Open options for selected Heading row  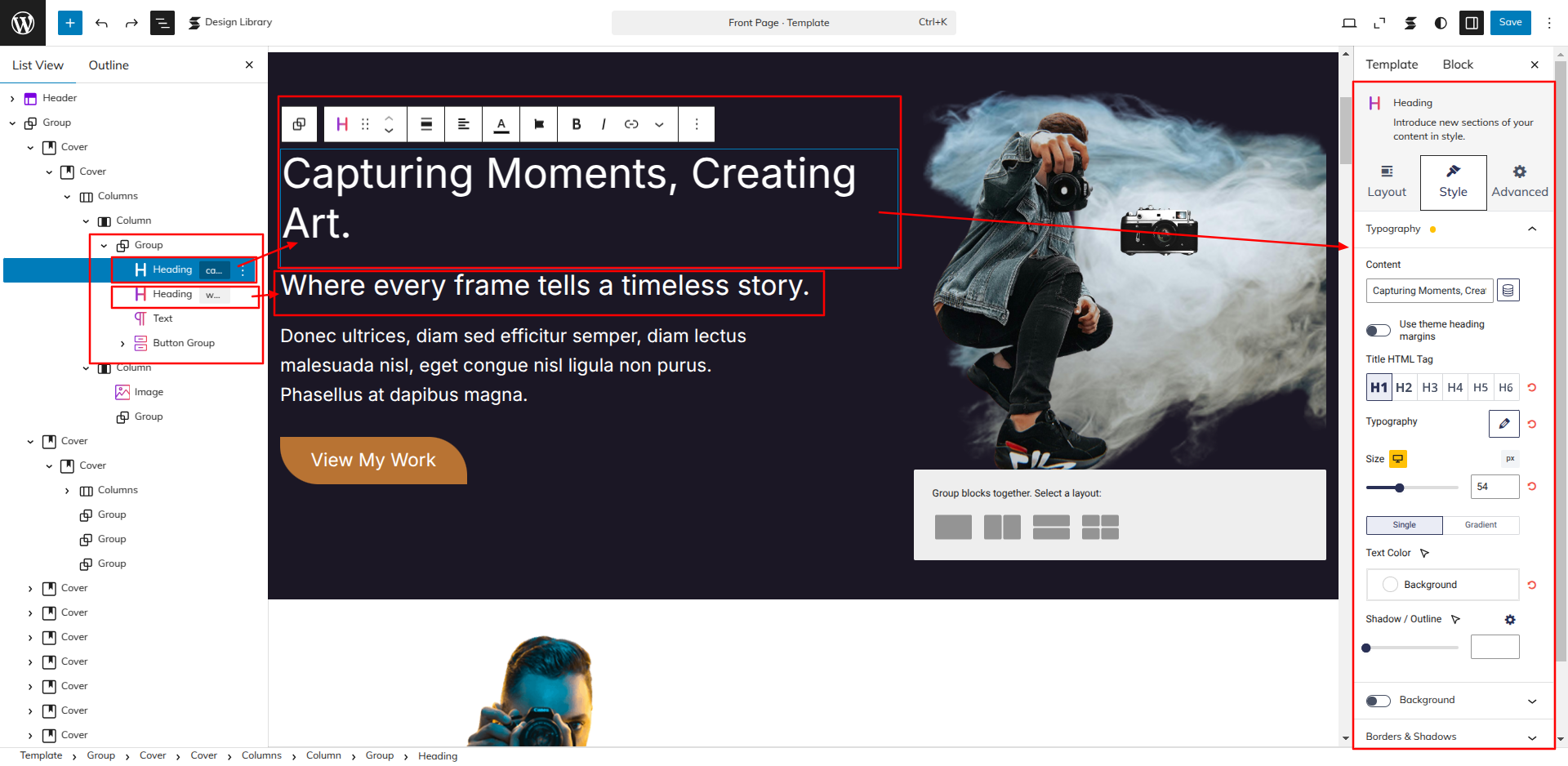click(x=243, y=270)
